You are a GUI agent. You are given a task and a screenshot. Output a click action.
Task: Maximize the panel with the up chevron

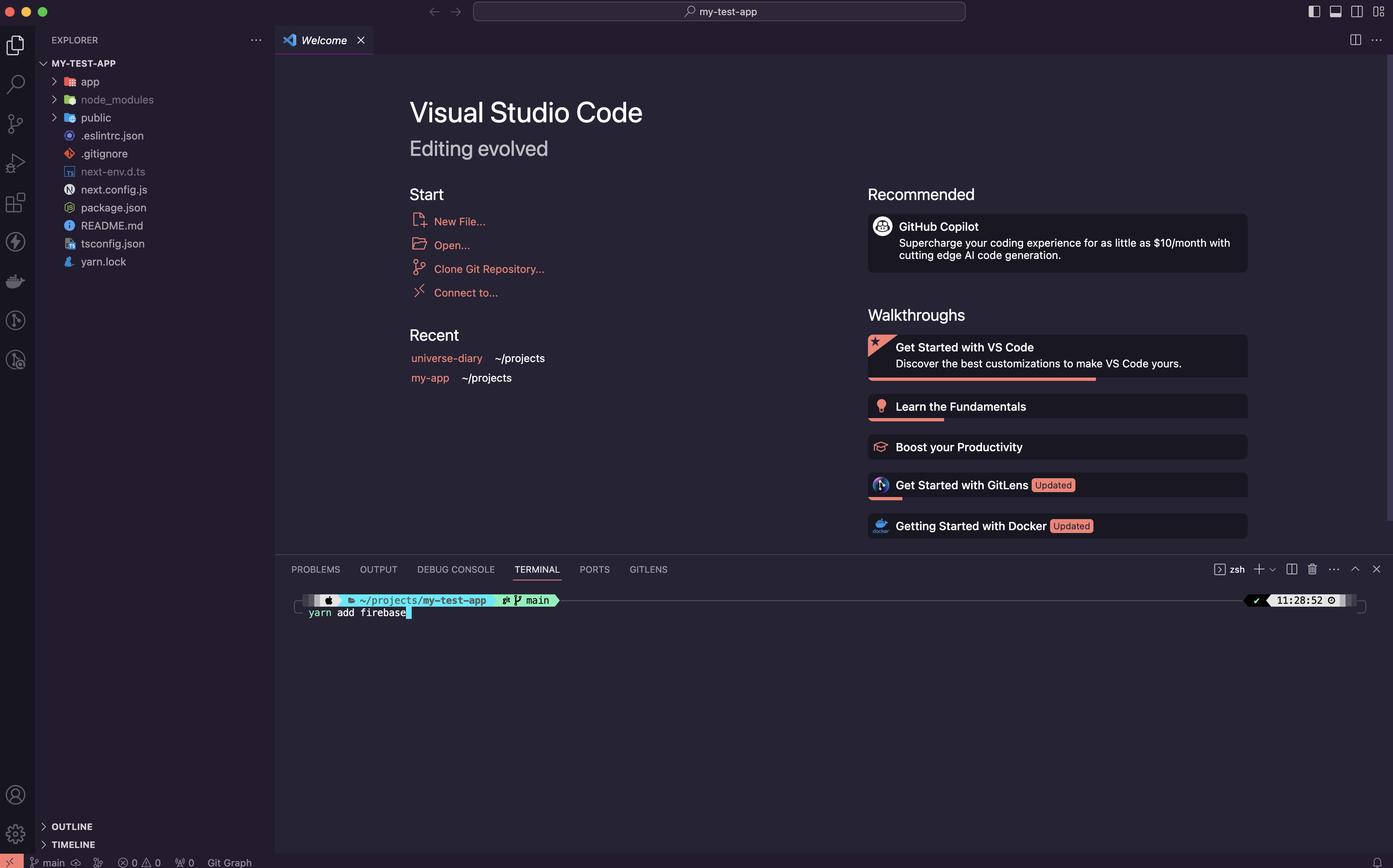(1355, 569)
